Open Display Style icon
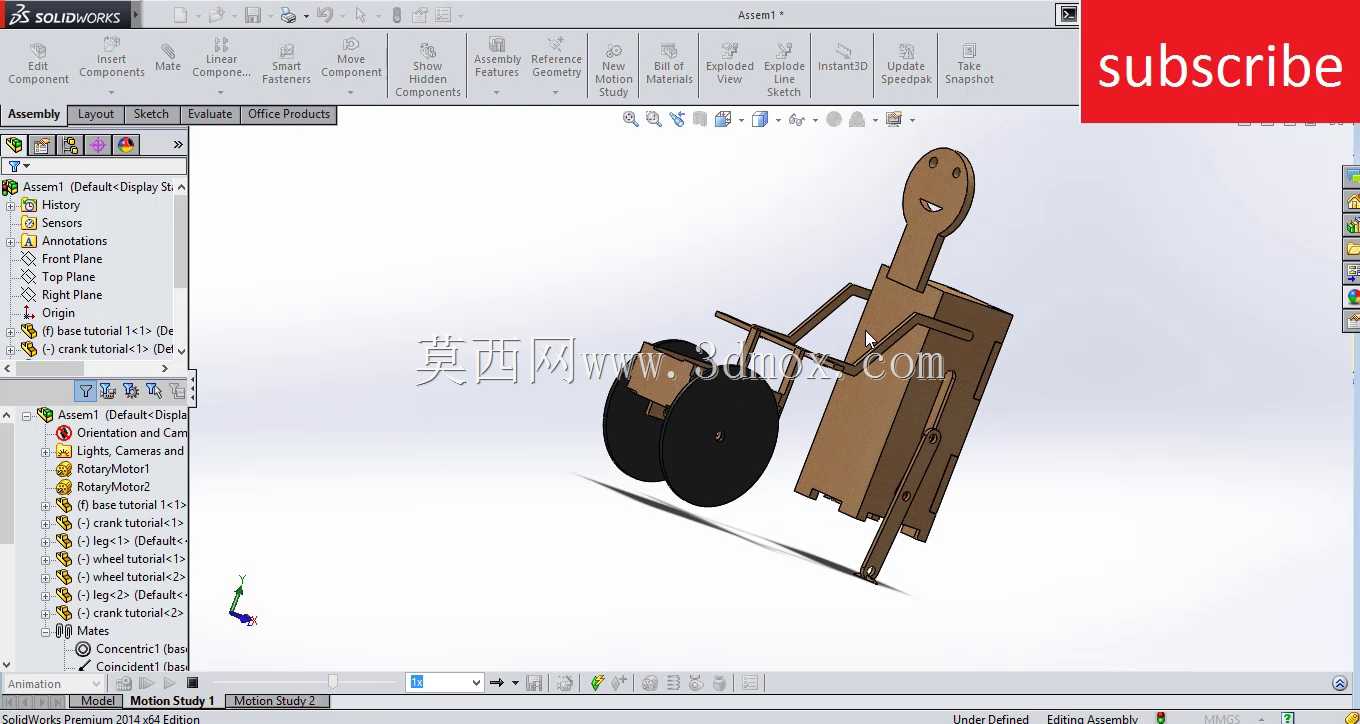Image resolution: width=1360 pixels, height=724 pixels. click(x=760, y=119)
